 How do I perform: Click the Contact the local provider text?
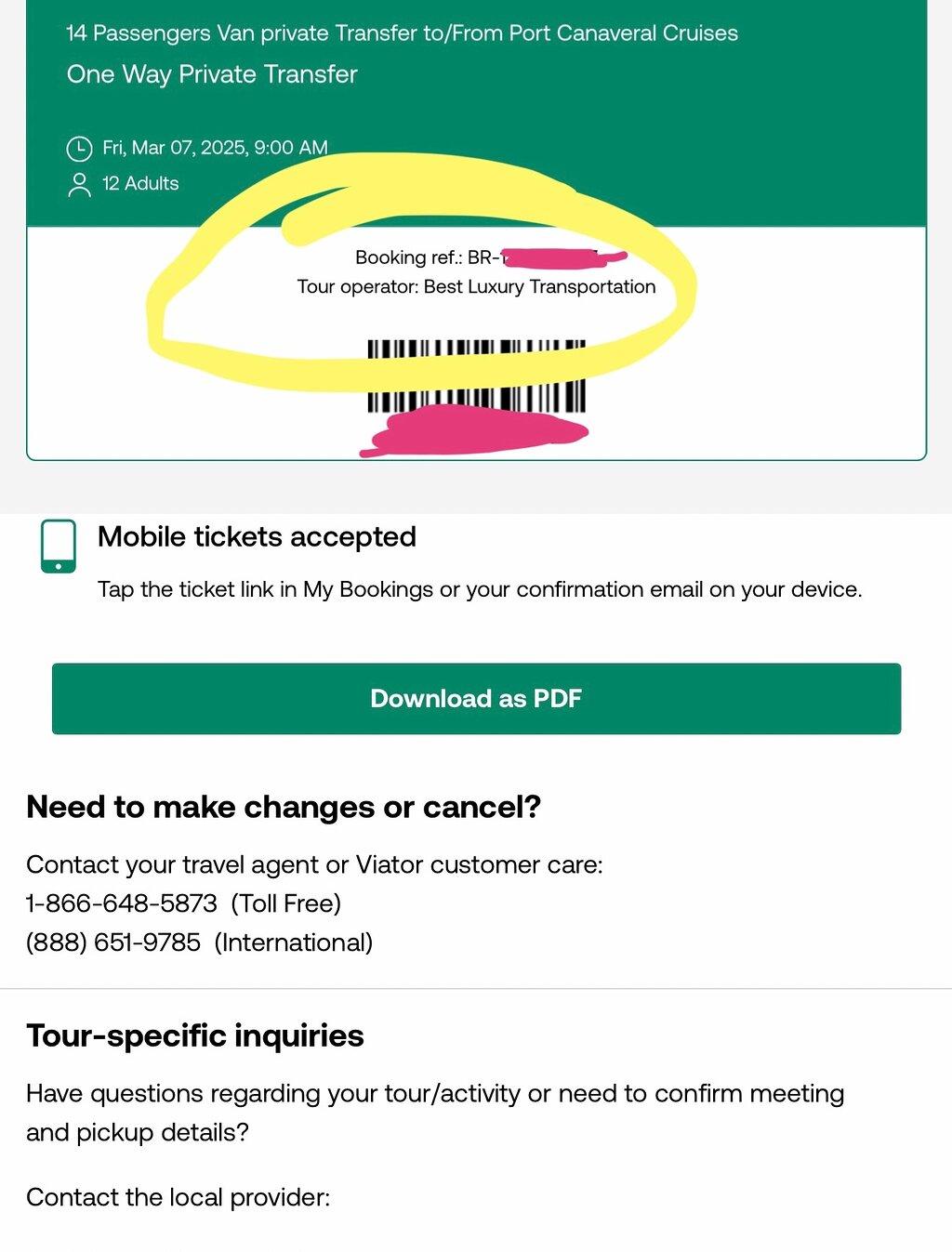pos(178,1196)
